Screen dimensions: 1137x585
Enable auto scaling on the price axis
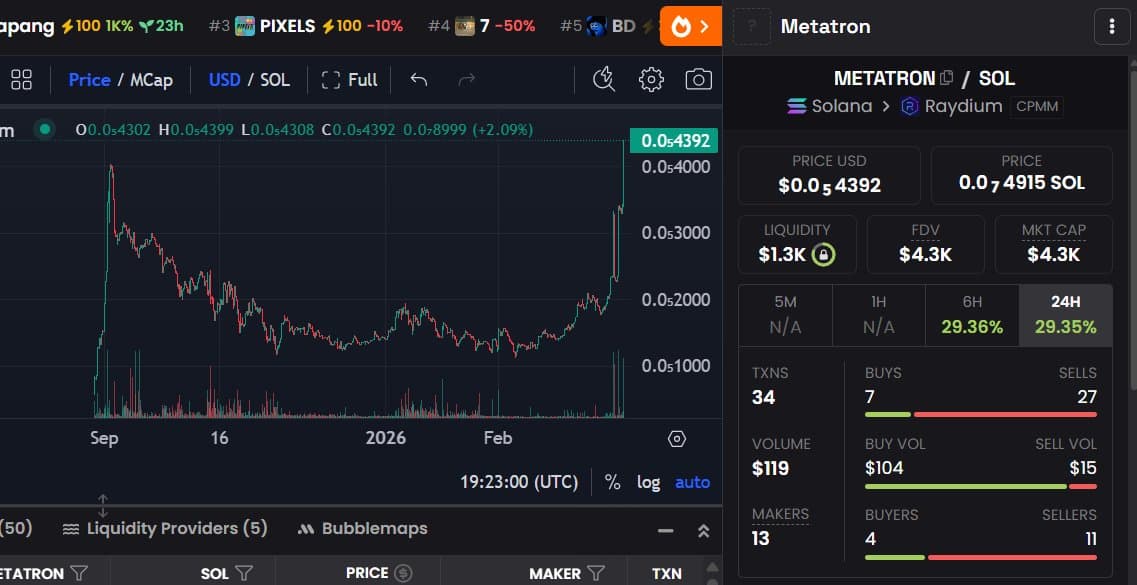tap(692, 482)
